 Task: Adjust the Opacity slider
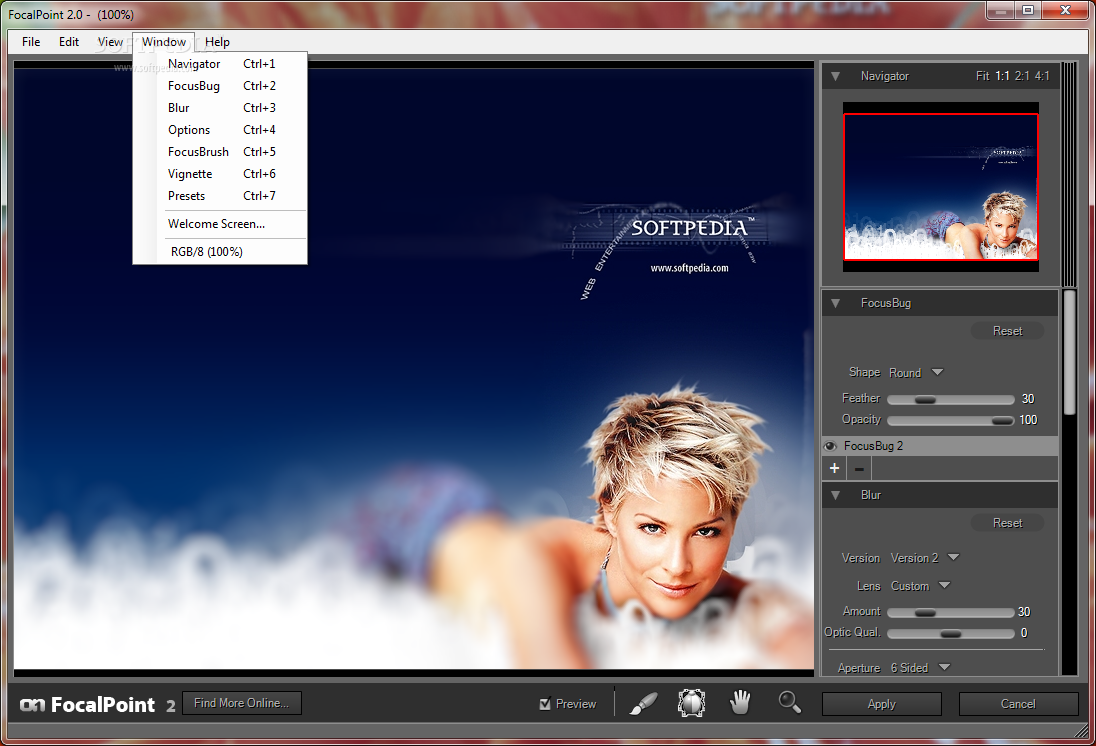[951, 420]
